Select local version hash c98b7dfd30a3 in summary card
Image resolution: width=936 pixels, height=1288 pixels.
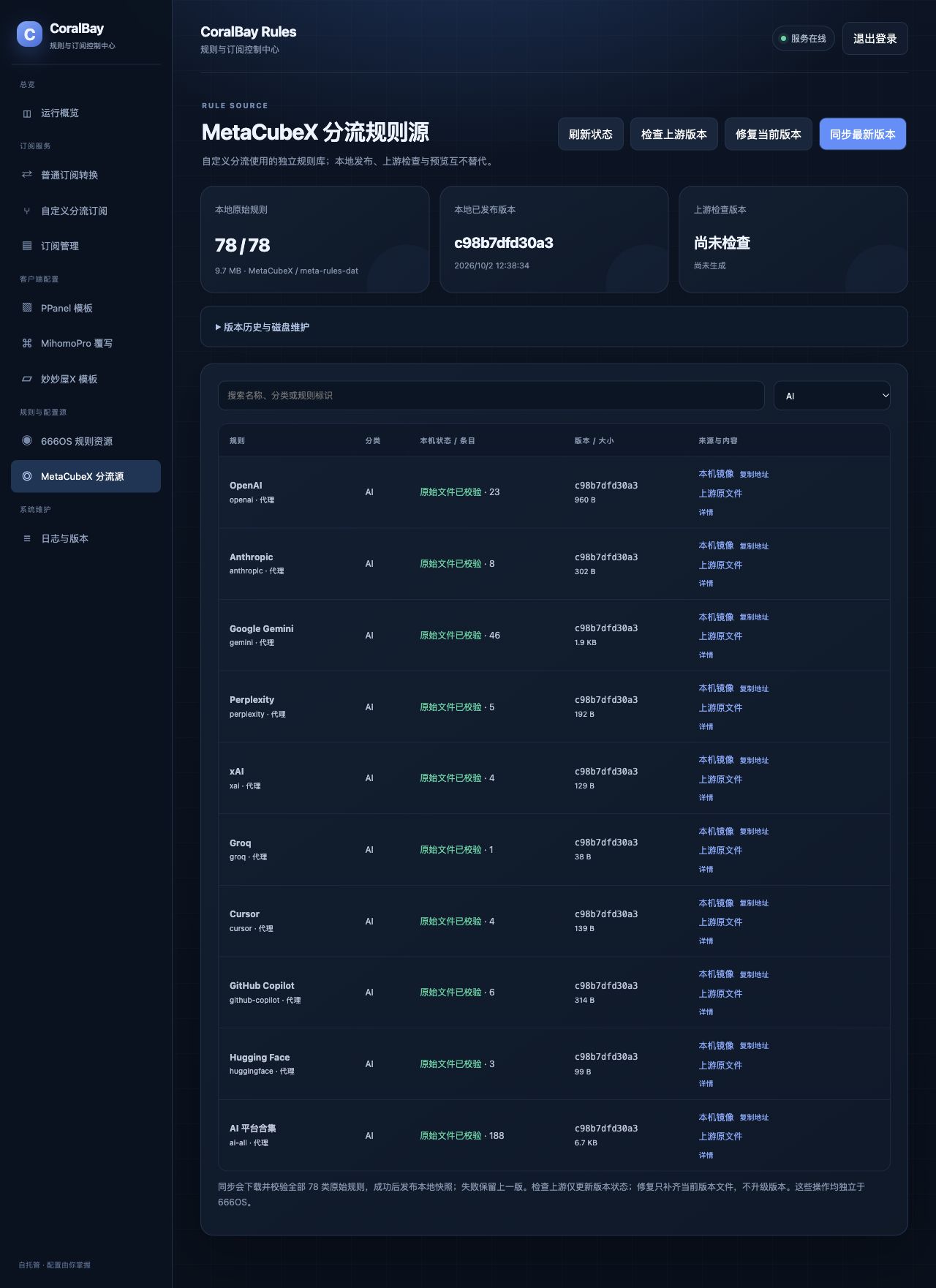504,243
